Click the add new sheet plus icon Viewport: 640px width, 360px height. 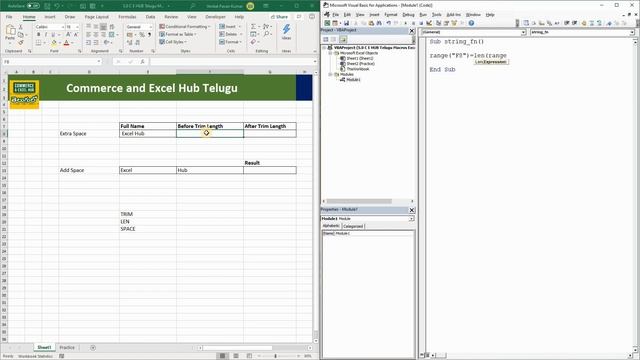click(x=93, y=348)
